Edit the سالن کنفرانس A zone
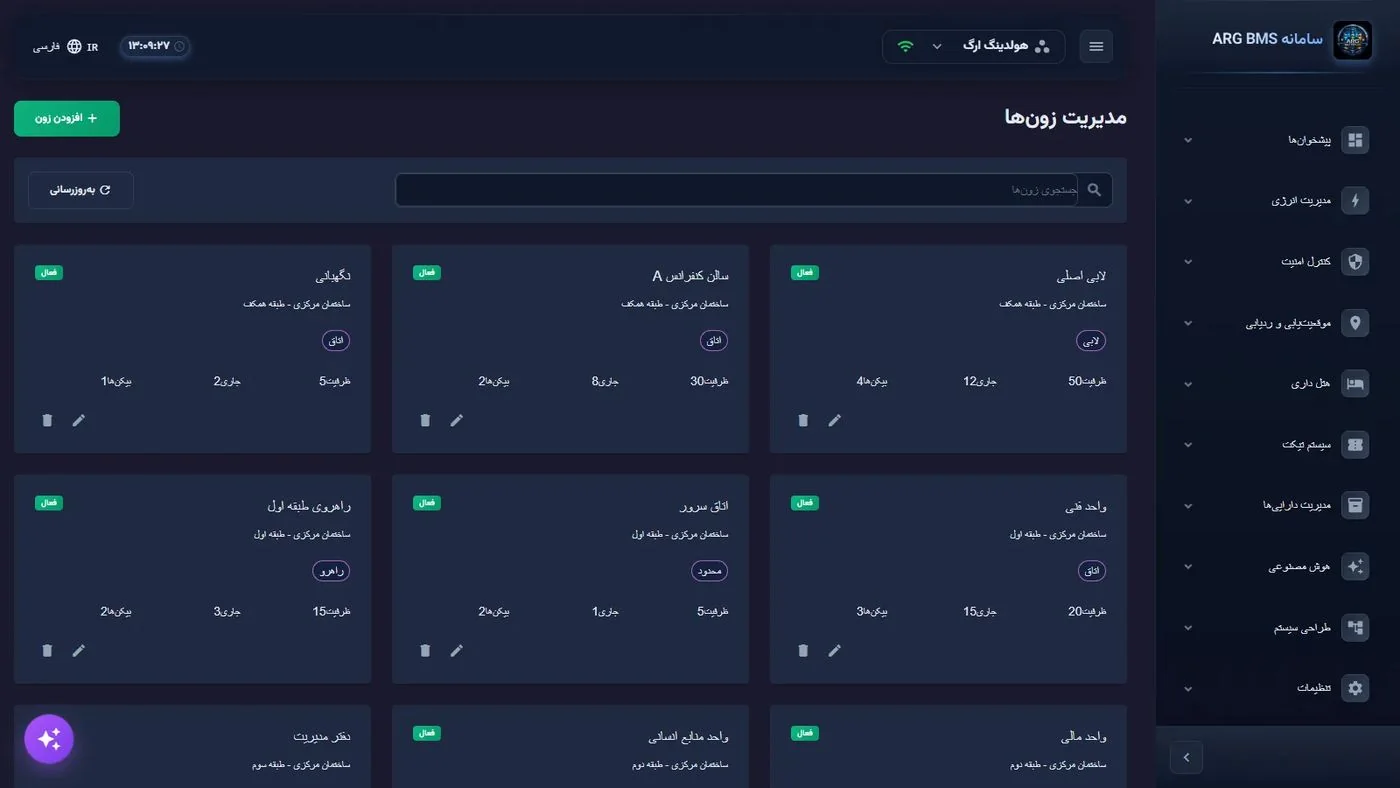The image size is (1400, 788). coord(457,420)
